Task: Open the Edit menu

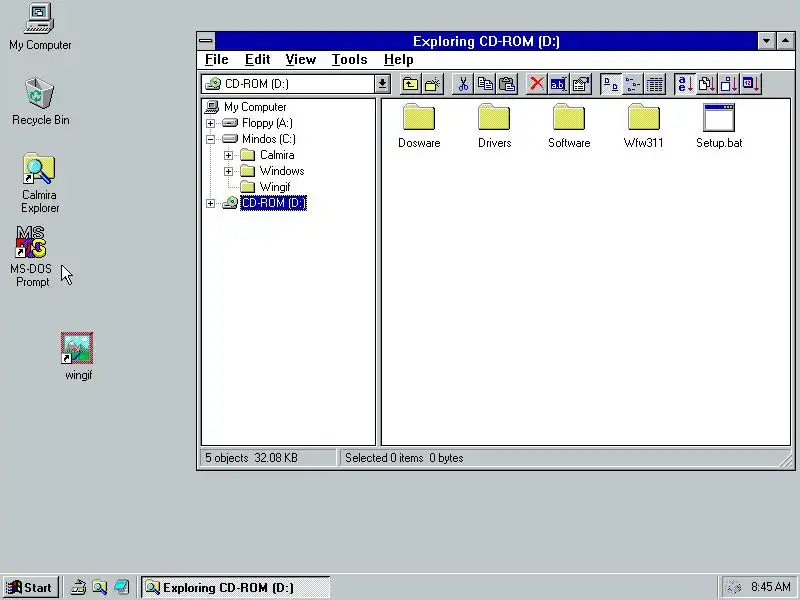Action: (x=257, y=60)
